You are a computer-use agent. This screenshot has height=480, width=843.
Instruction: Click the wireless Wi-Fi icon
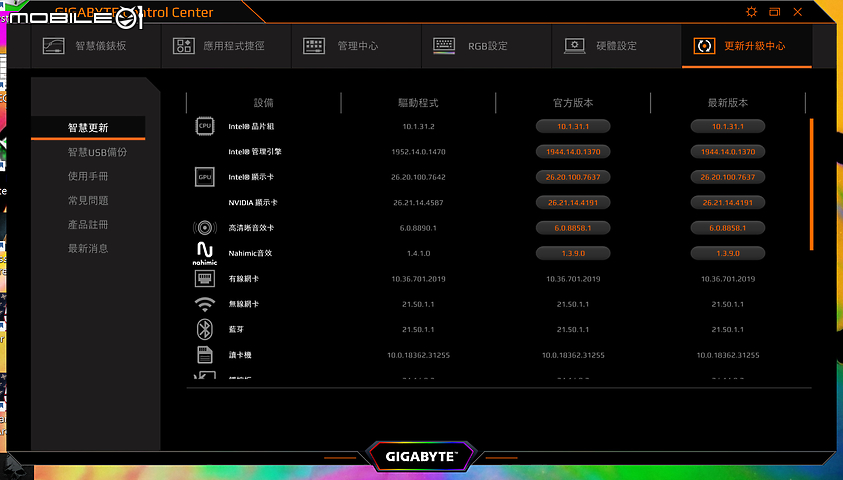click(x=205, y=304)
